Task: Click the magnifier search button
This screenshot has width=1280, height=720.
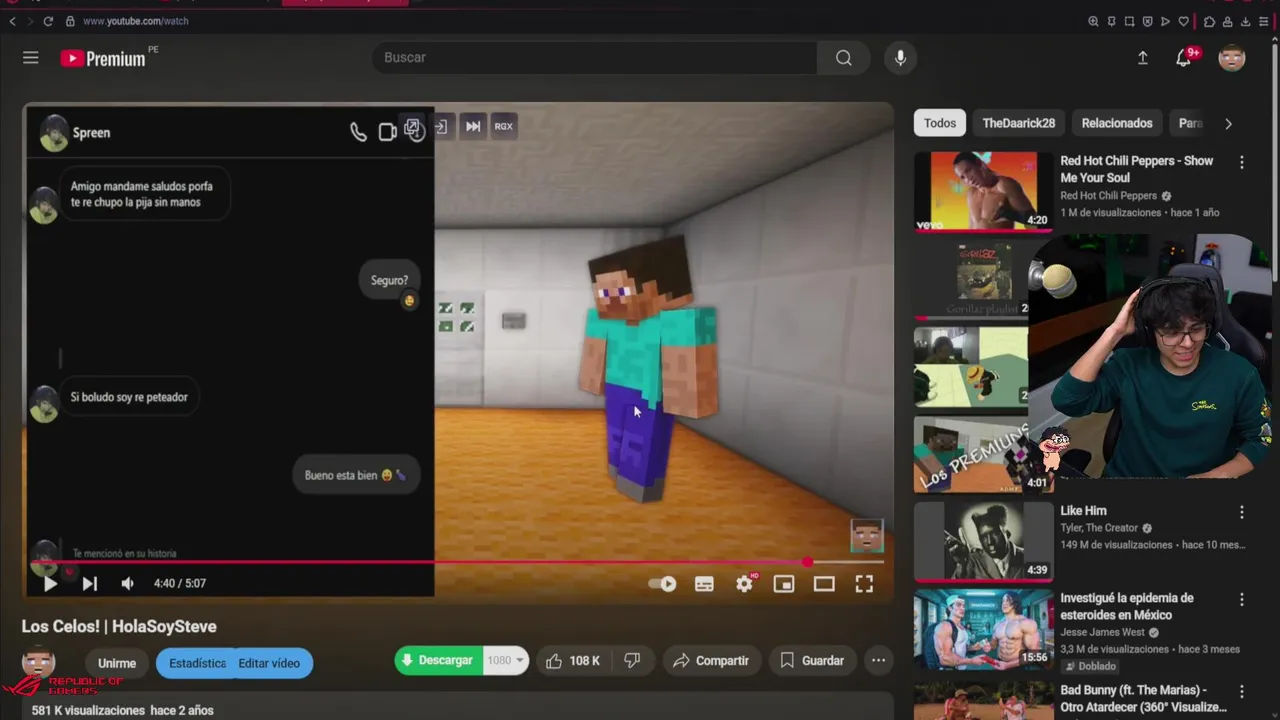Action: (x=844, y=58)
